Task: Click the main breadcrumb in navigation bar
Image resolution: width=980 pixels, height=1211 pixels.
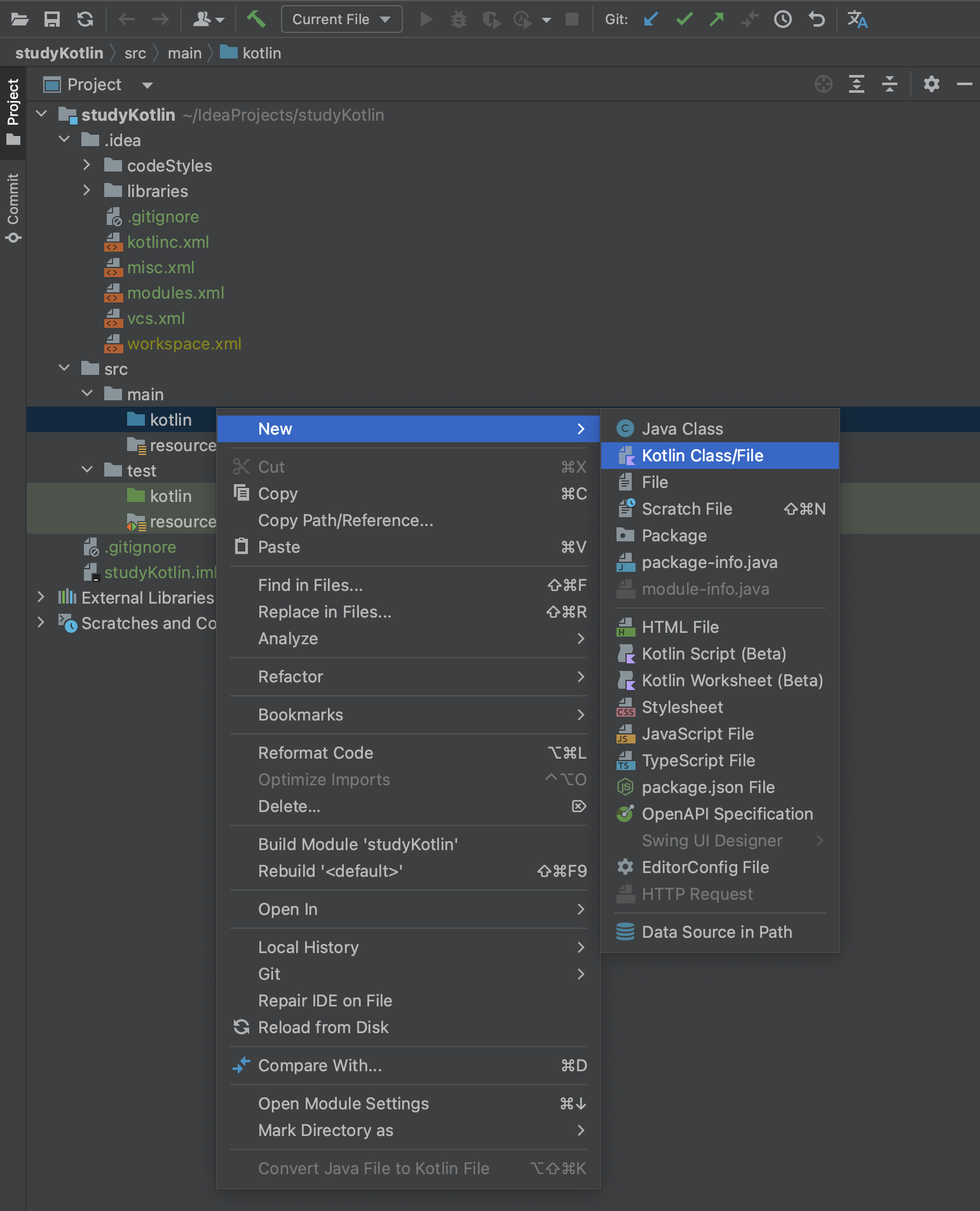Action: 184,53
